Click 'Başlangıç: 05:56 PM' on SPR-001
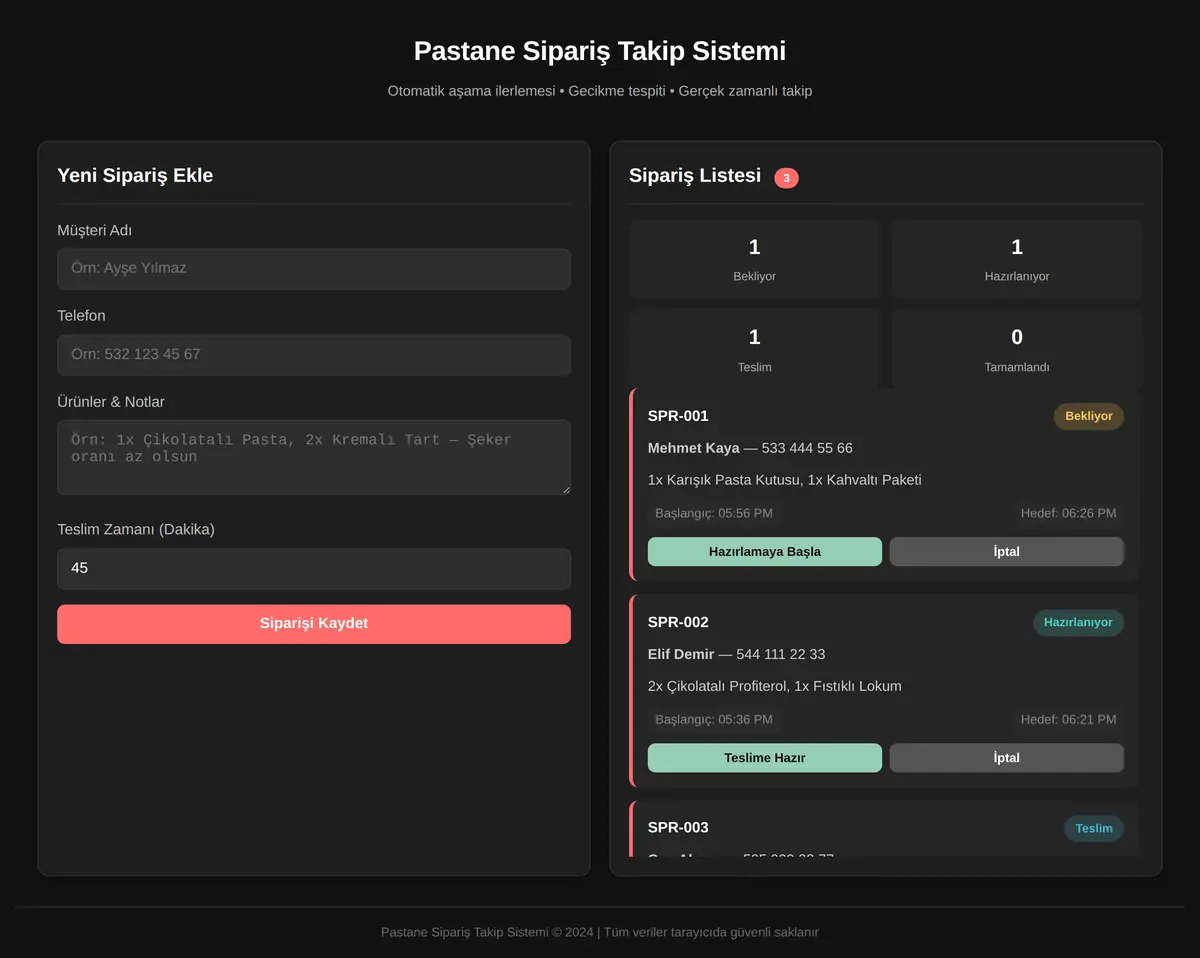1200x958 pixels. point(714,513)
